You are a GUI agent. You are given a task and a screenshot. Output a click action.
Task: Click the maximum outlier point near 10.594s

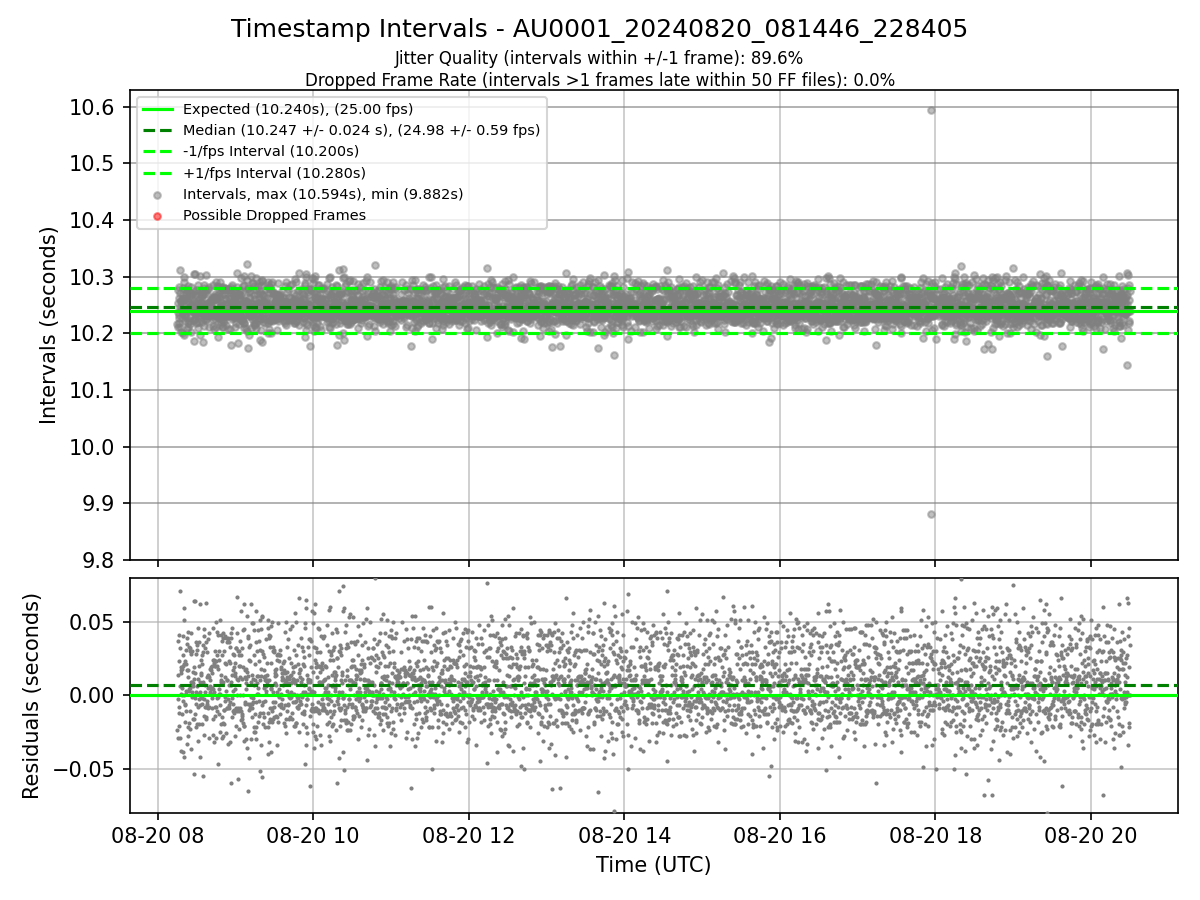coord(931,110)
